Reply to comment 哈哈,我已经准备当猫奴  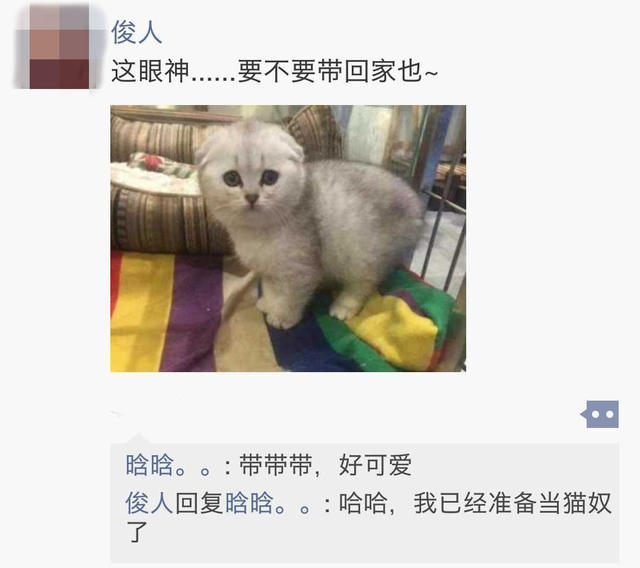(476, 503)
